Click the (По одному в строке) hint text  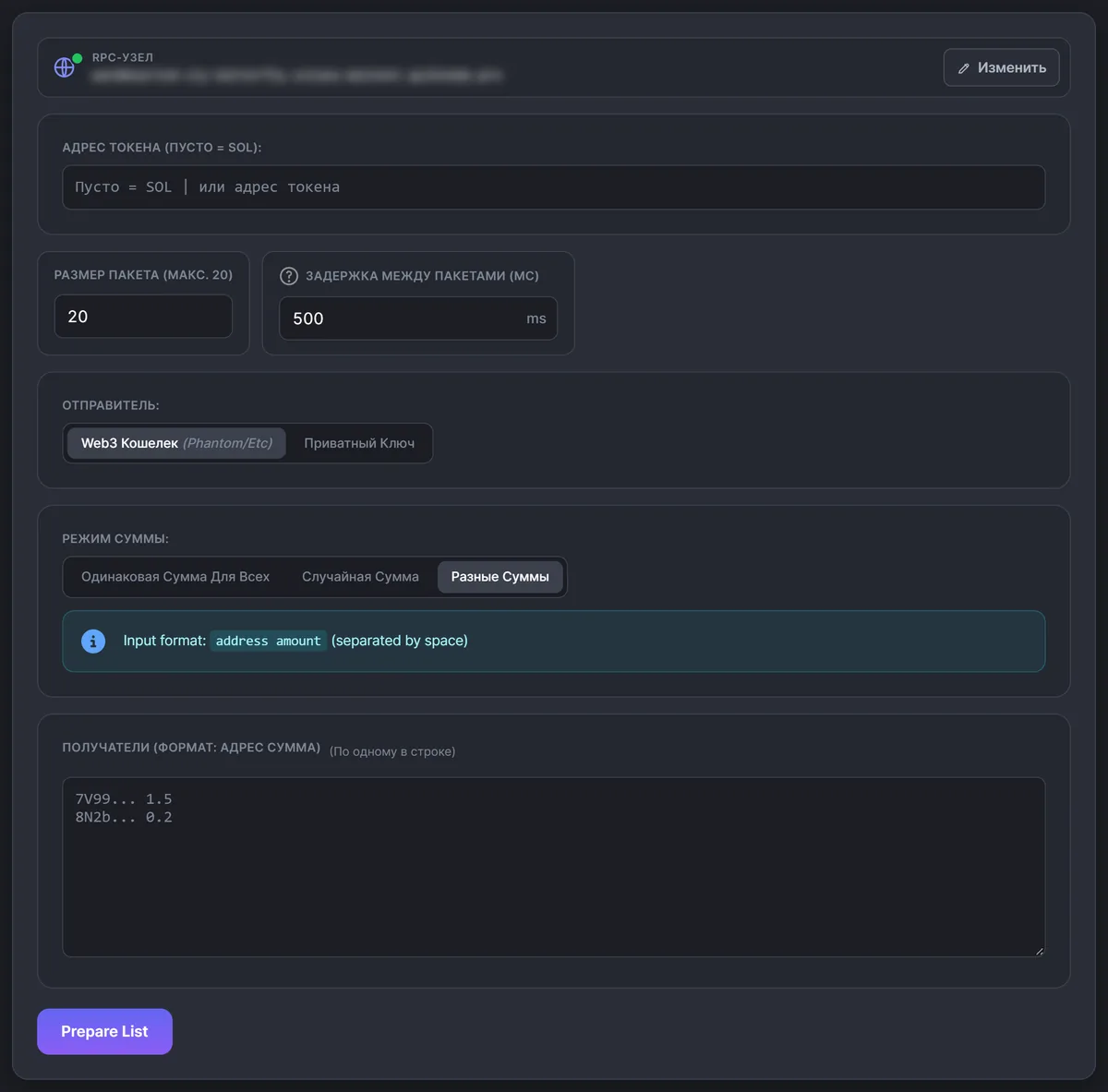(392, 751)
